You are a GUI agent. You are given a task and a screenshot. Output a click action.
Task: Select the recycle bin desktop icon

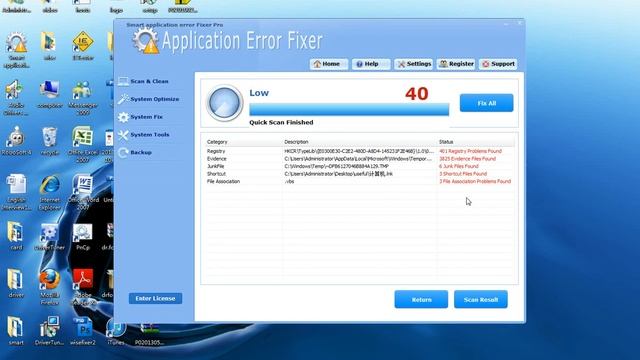49,142
